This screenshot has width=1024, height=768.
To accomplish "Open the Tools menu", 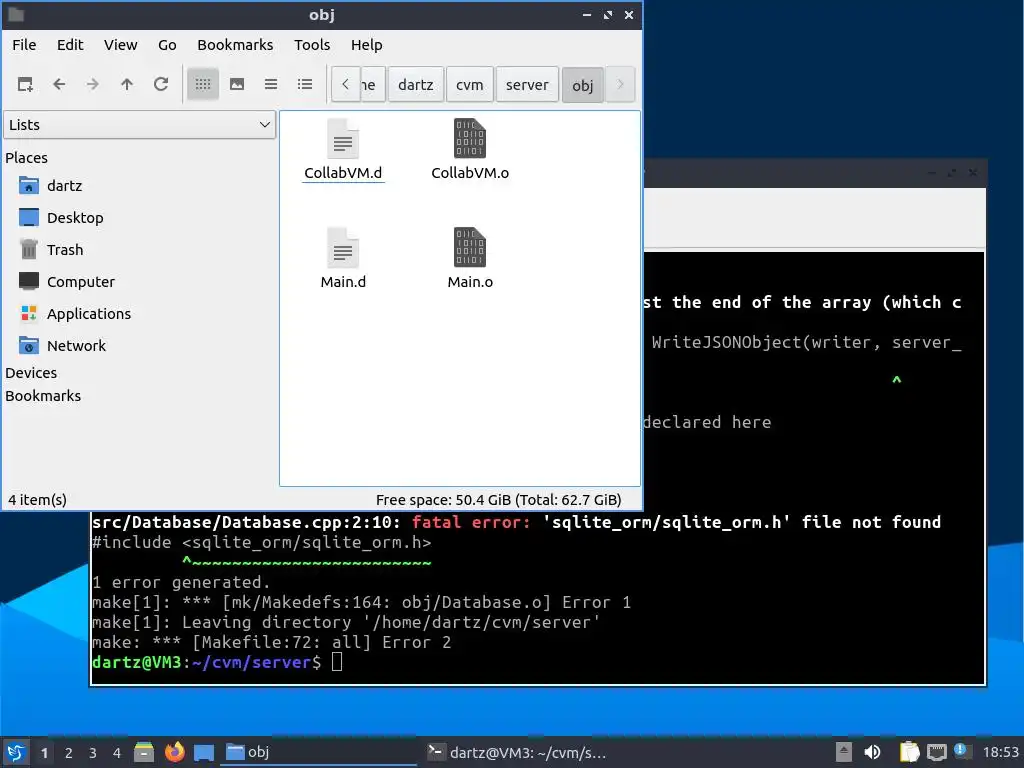I will tap(312, 45).
